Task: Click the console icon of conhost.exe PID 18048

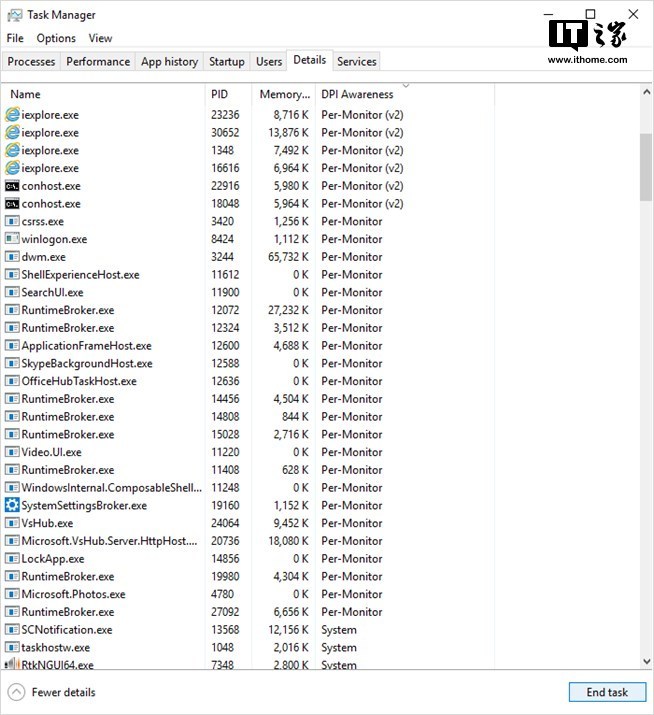Action: click(x=12, y=204)
